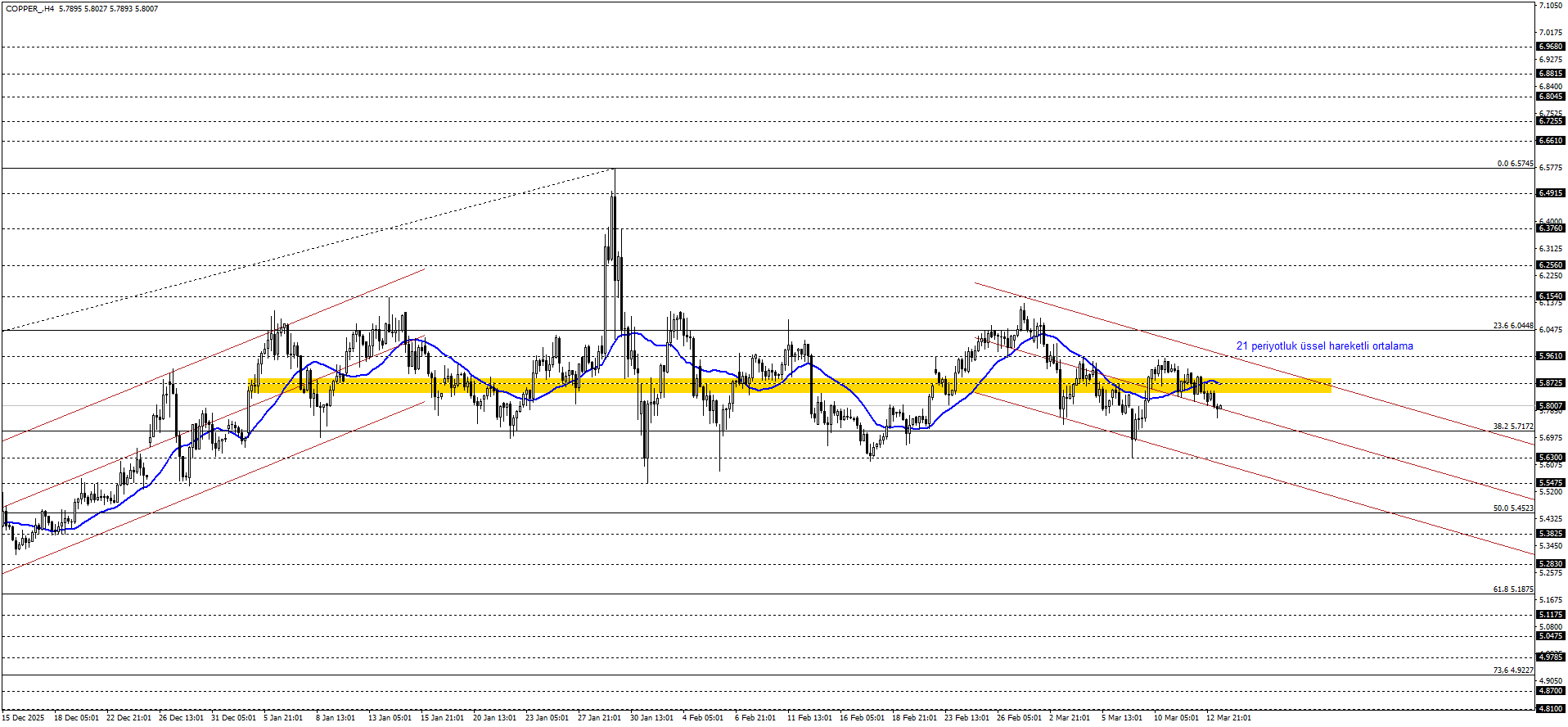Select the 4.8100 price level tag
Image resolution: width=1568 pixels, height=727 pixels.
point(1550,709)
